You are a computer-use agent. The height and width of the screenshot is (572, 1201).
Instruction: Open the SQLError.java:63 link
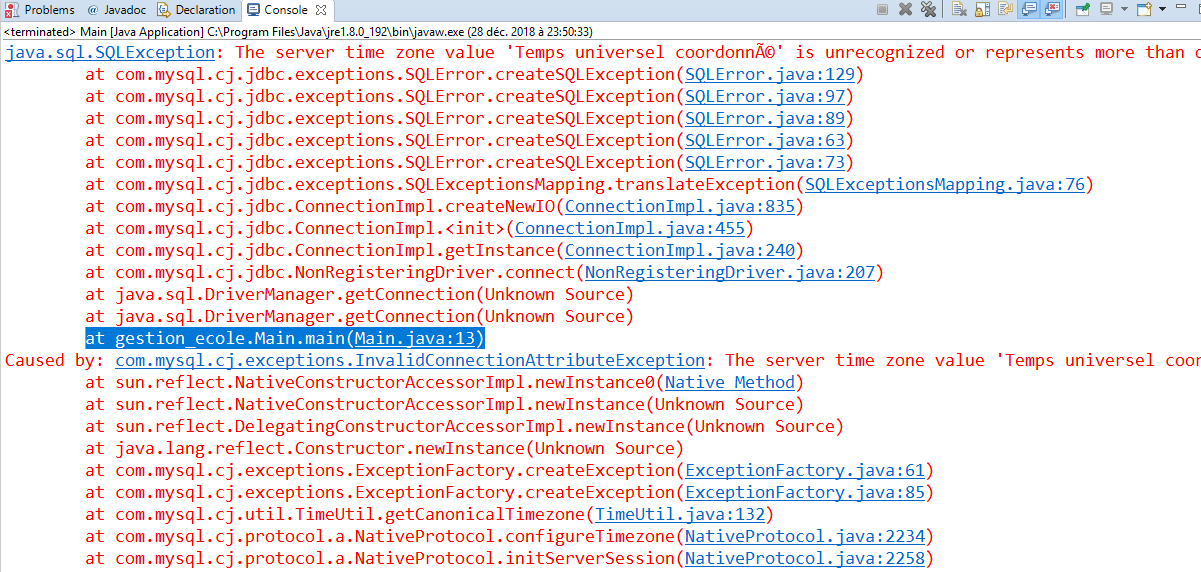pos(764,140)
